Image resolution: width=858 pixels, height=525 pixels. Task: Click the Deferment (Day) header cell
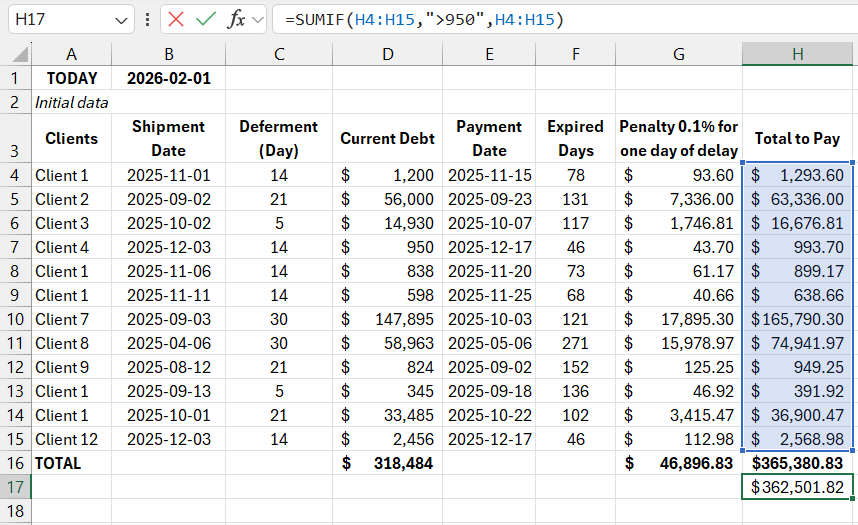coord(279,139)
